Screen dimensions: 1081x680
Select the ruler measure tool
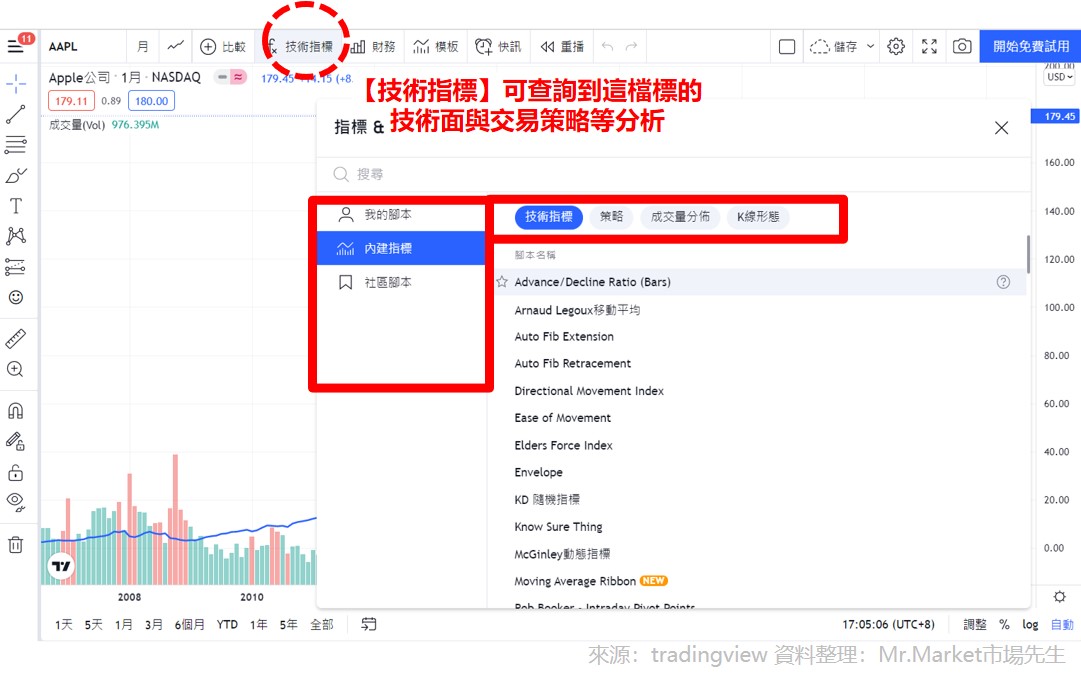click(x=16, y=339)
